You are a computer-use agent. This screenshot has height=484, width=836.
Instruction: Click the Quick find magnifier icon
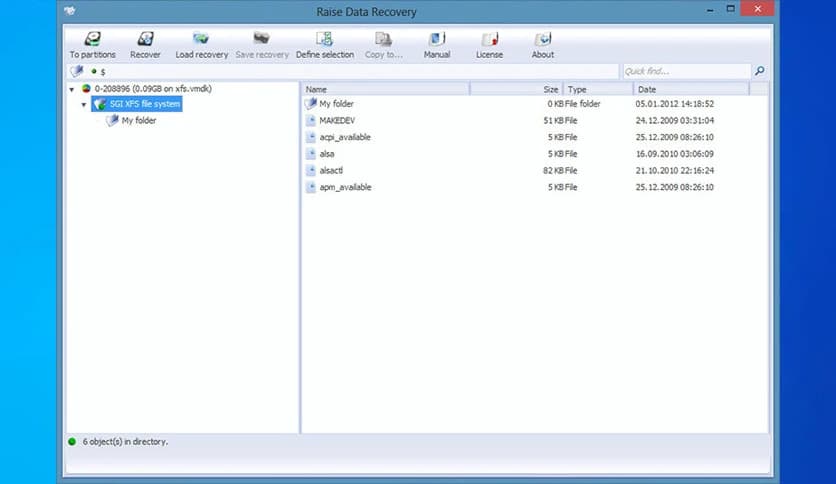coord(760,71)
